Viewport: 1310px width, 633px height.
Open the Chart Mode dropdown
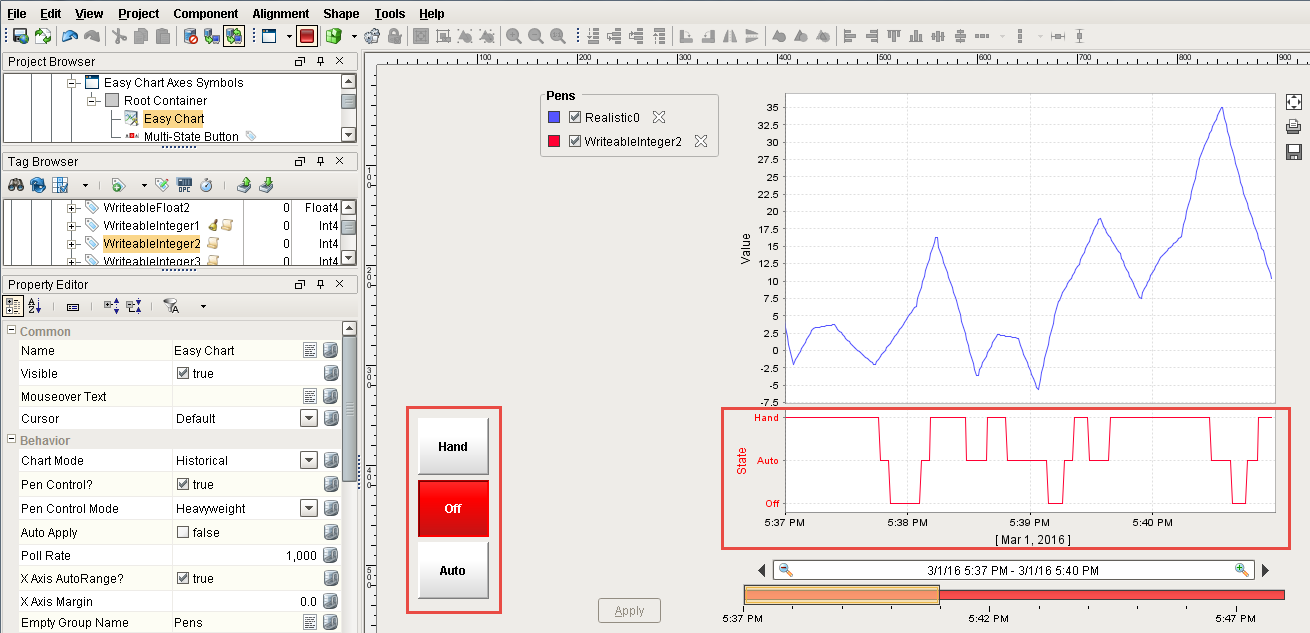[x=309, y=461]
